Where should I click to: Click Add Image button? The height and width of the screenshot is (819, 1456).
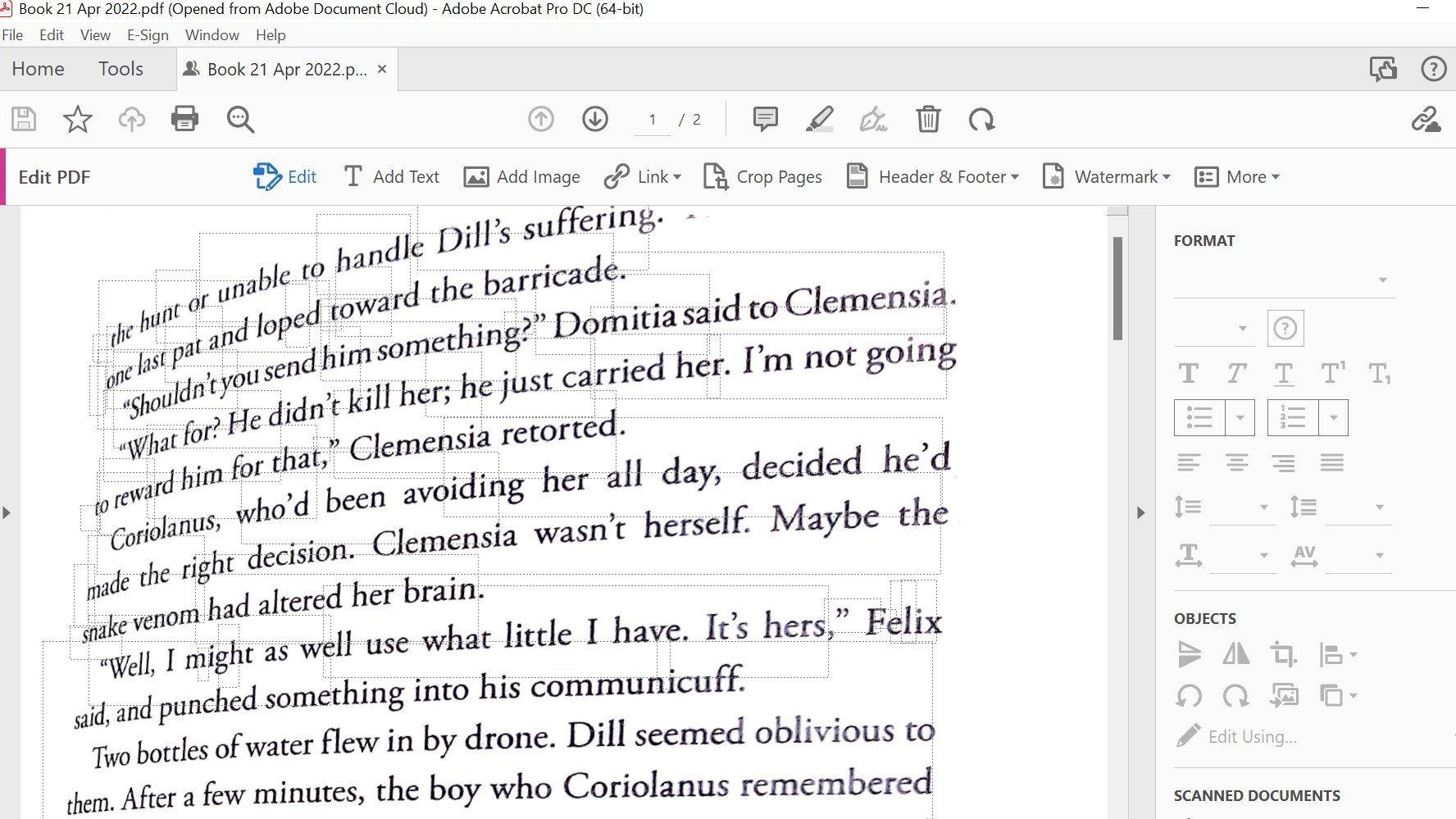click(x=521, y=177)
